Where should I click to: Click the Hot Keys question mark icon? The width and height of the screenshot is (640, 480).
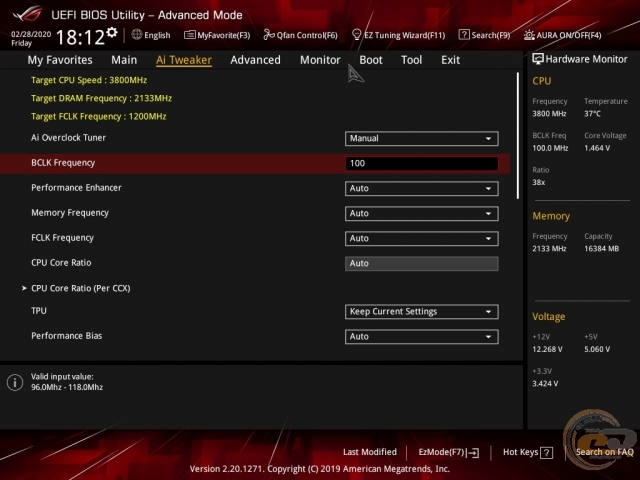[546, 452]
